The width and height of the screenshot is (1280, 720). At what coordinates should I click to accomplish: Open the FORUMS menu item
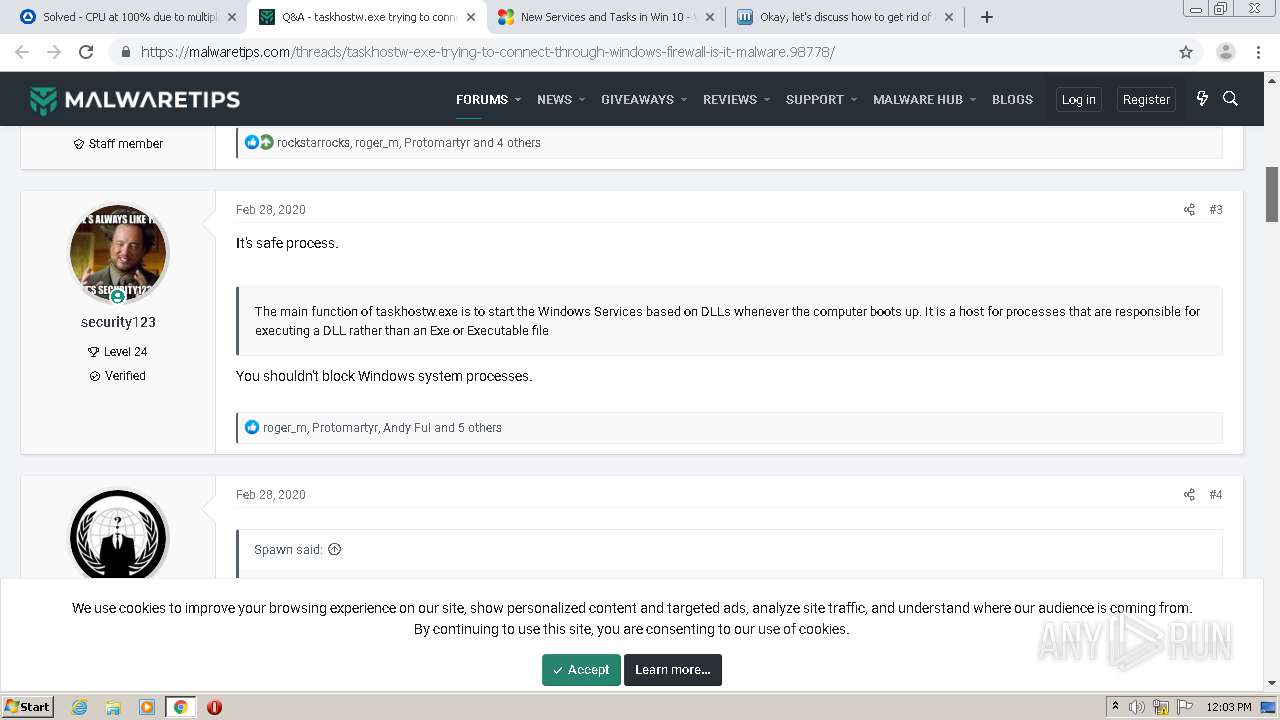click(x=482, y=99)
